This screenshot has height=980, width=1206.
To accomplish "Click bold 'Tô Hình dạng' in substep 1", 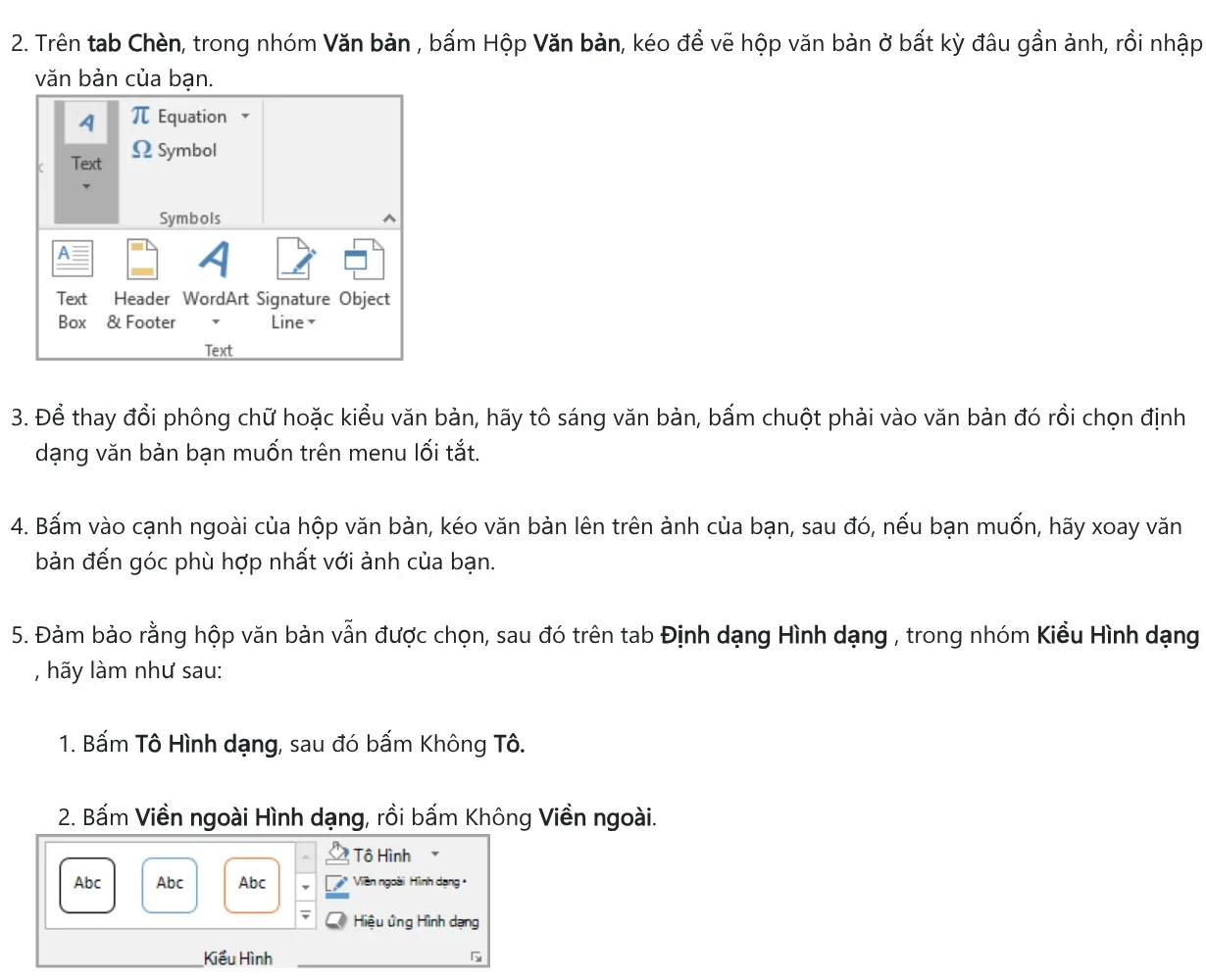I will pos(207,745).
